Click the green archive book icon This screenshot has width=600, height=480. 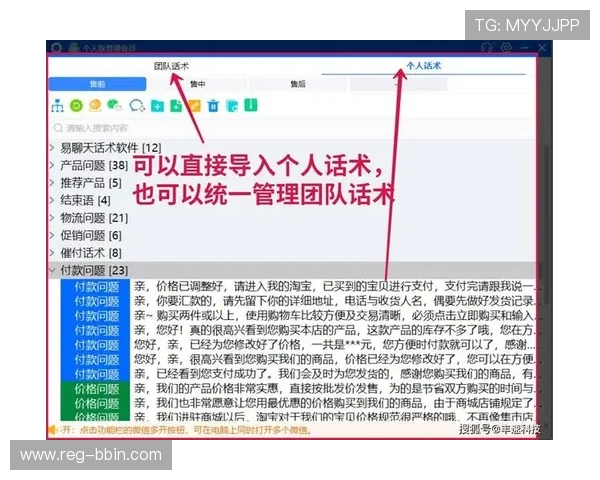point(251,105)
